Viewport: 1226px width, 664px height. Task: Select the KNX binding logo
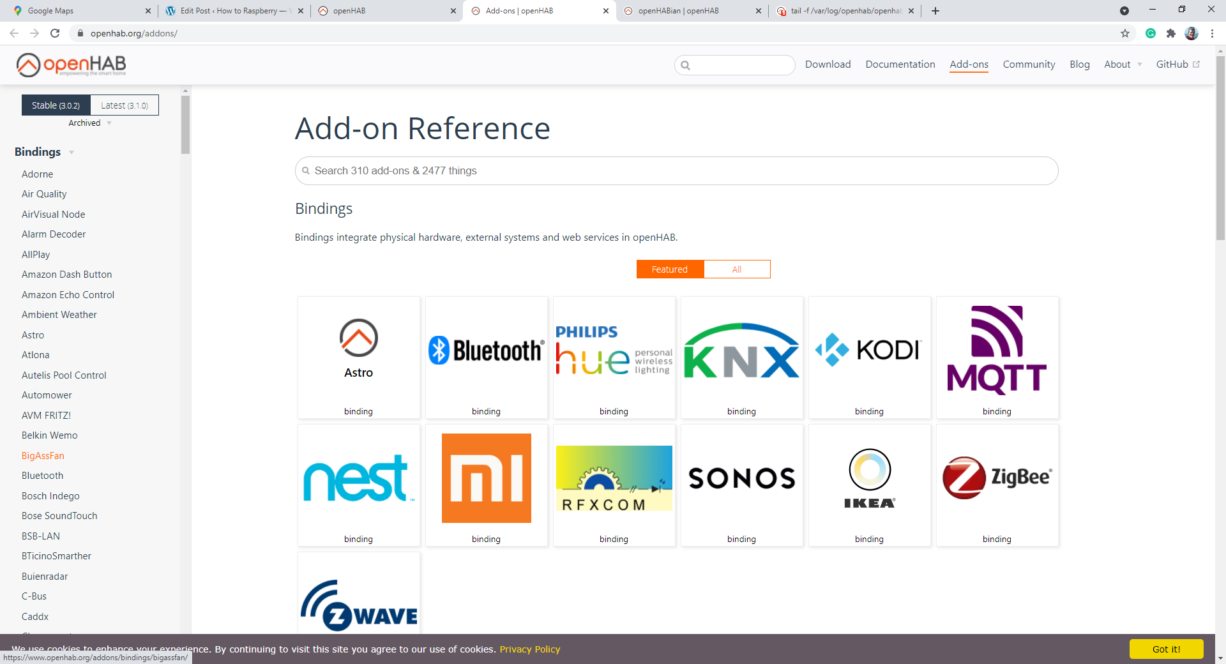coord(741,351)
